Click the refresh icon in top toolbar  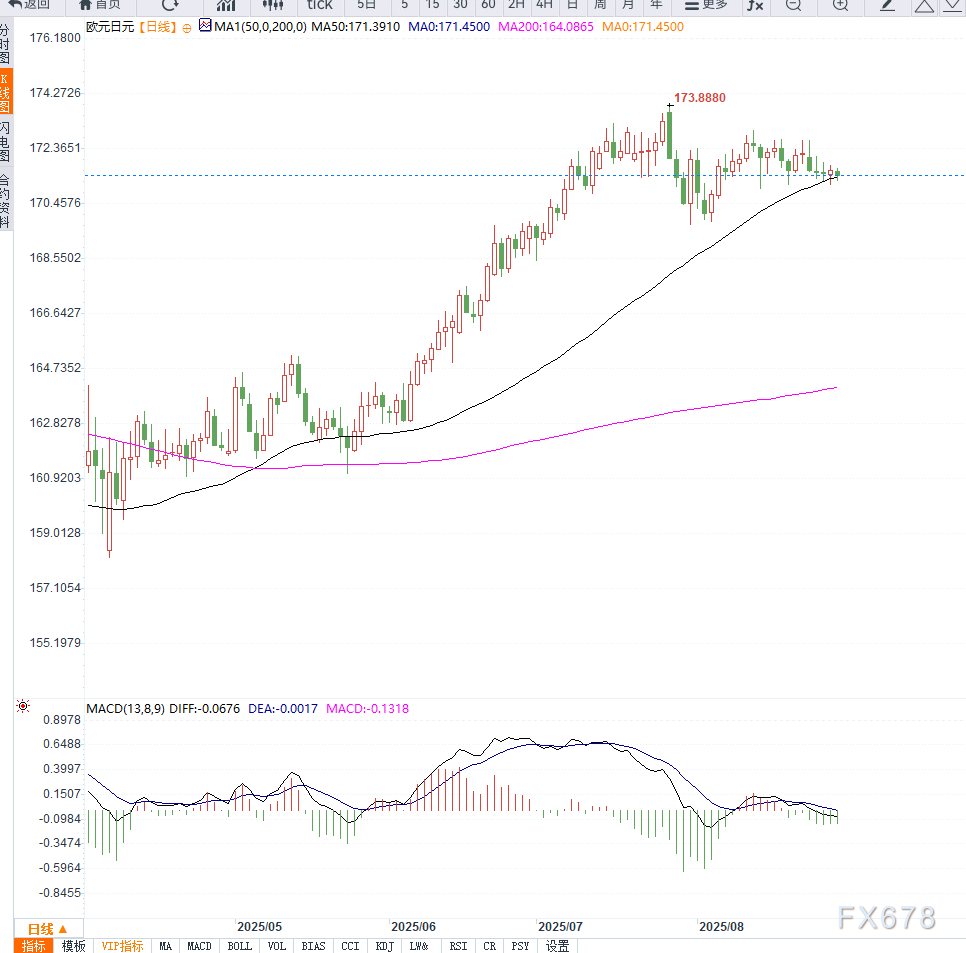[x=170, y=5]
